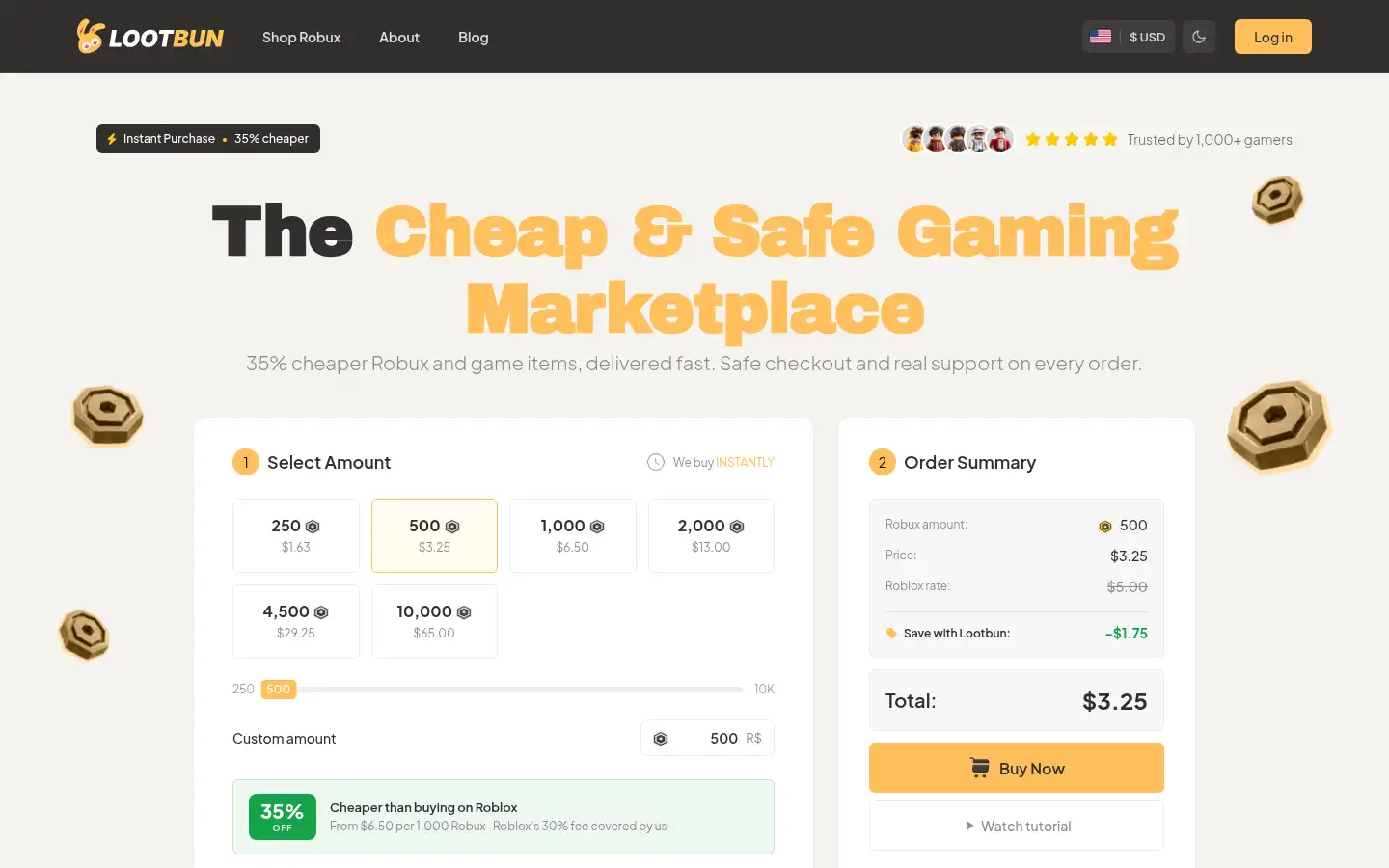Viewport: 1389px width, 868px height.
Task: Click the shopping cart icon
Action: coord(980,768)
